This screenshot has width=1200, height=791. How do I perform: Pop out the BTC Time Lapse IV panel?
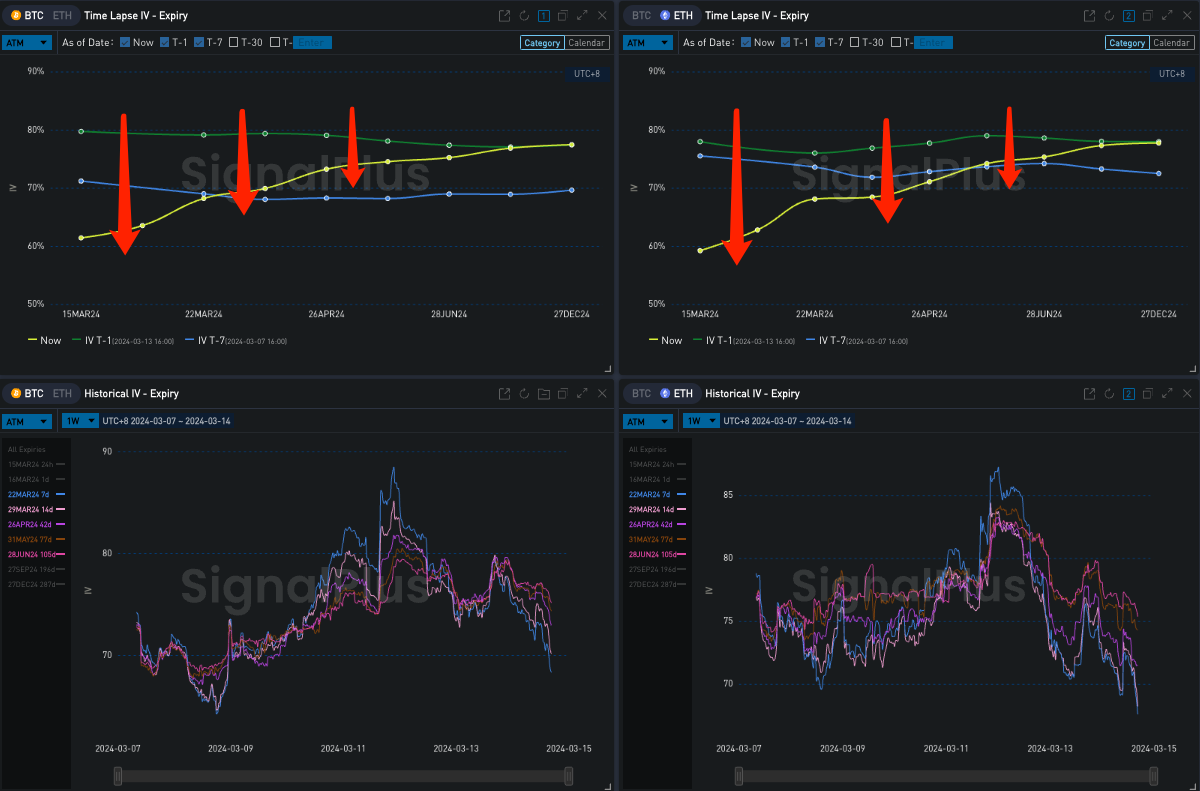point(505,16)
